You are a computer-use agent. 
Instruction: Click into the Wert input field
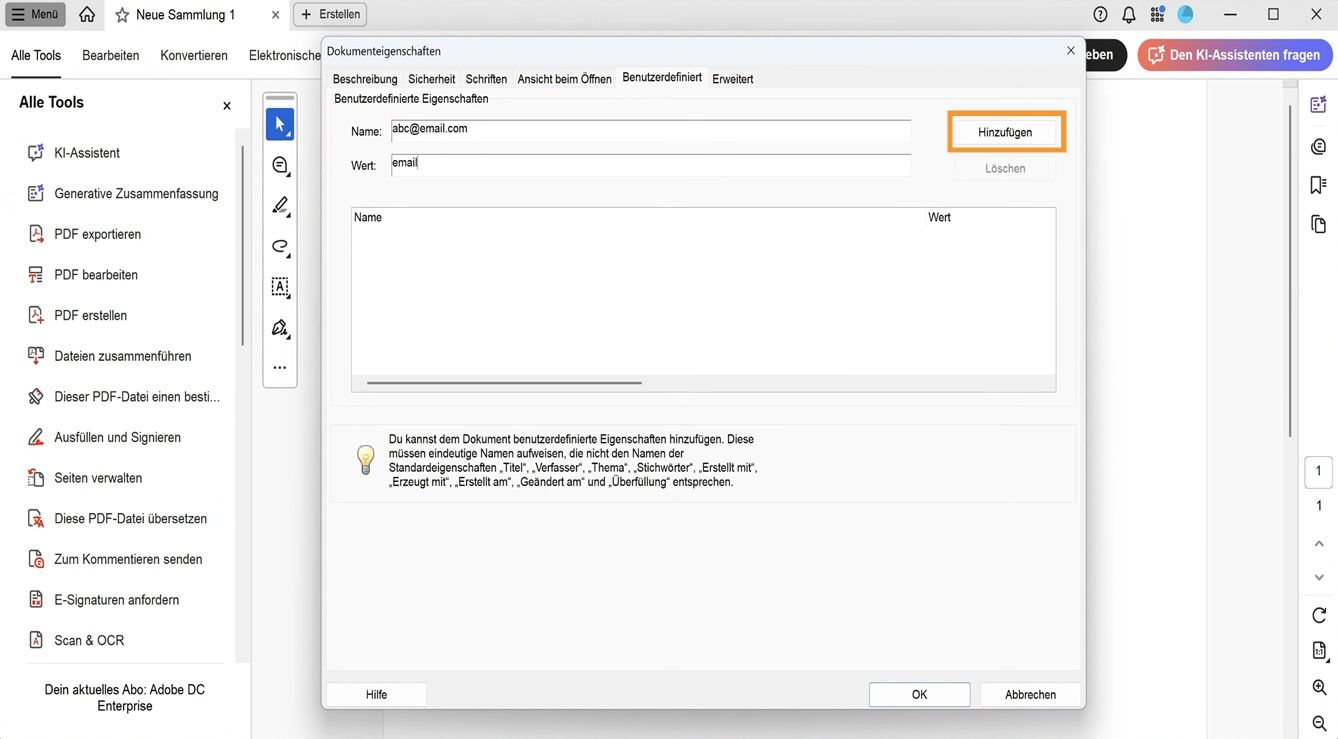[x=650, y=165]
